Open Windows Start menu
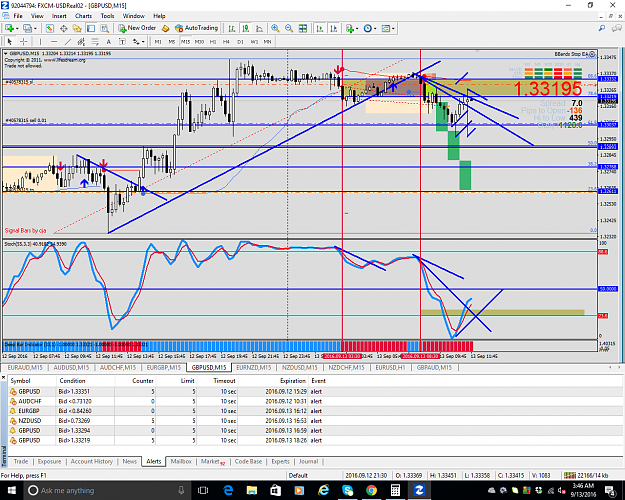The width and height of the screenshot is (625, 500). tap(11, 490)
